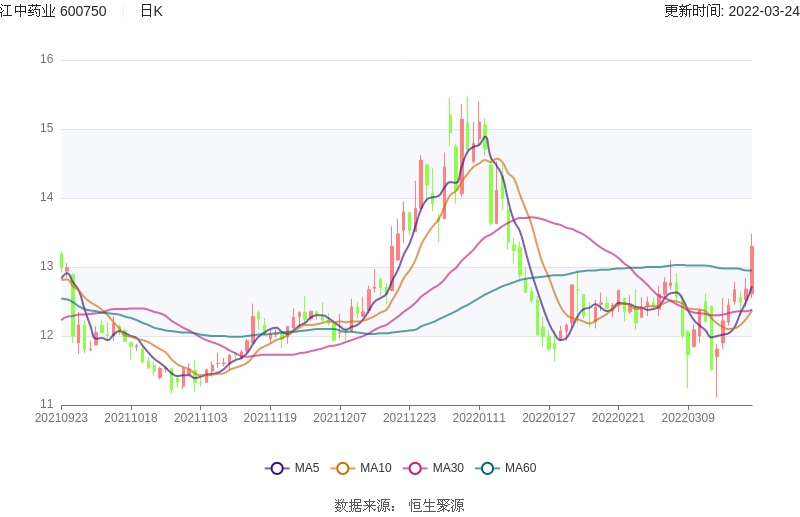
Task: Click x-axis date label 20220111
Action: coord(479,418)
